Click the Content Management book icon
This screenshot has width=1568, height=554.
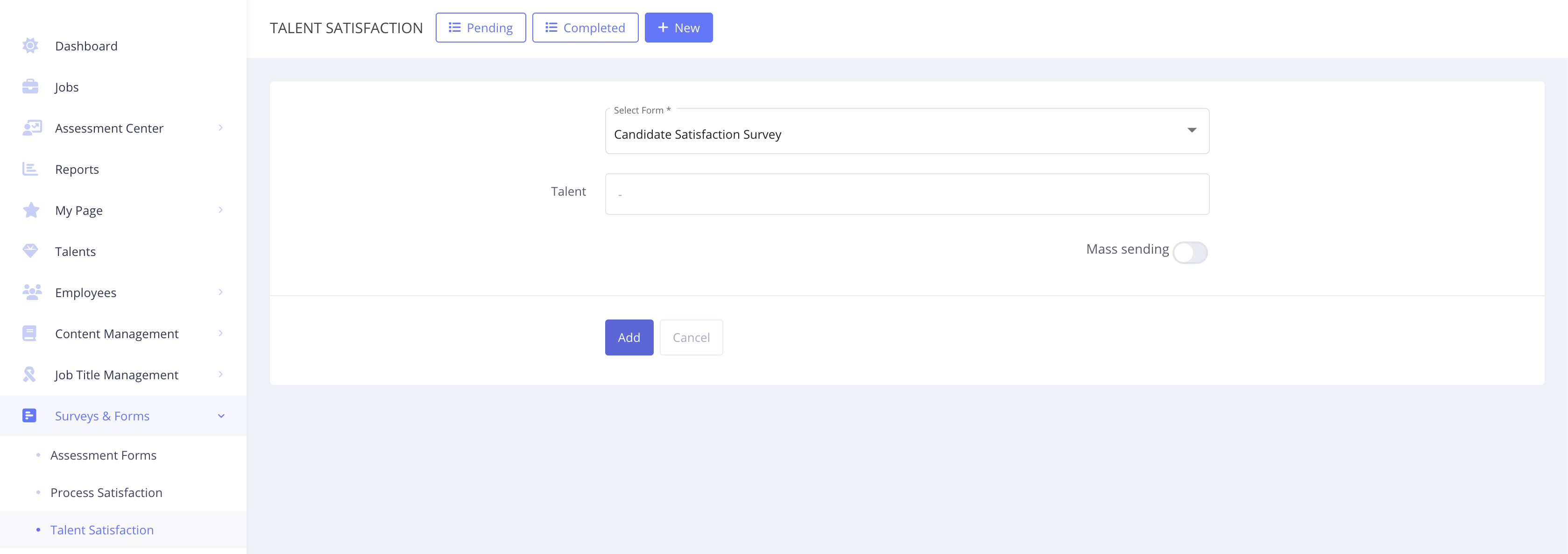click(29, 334)
